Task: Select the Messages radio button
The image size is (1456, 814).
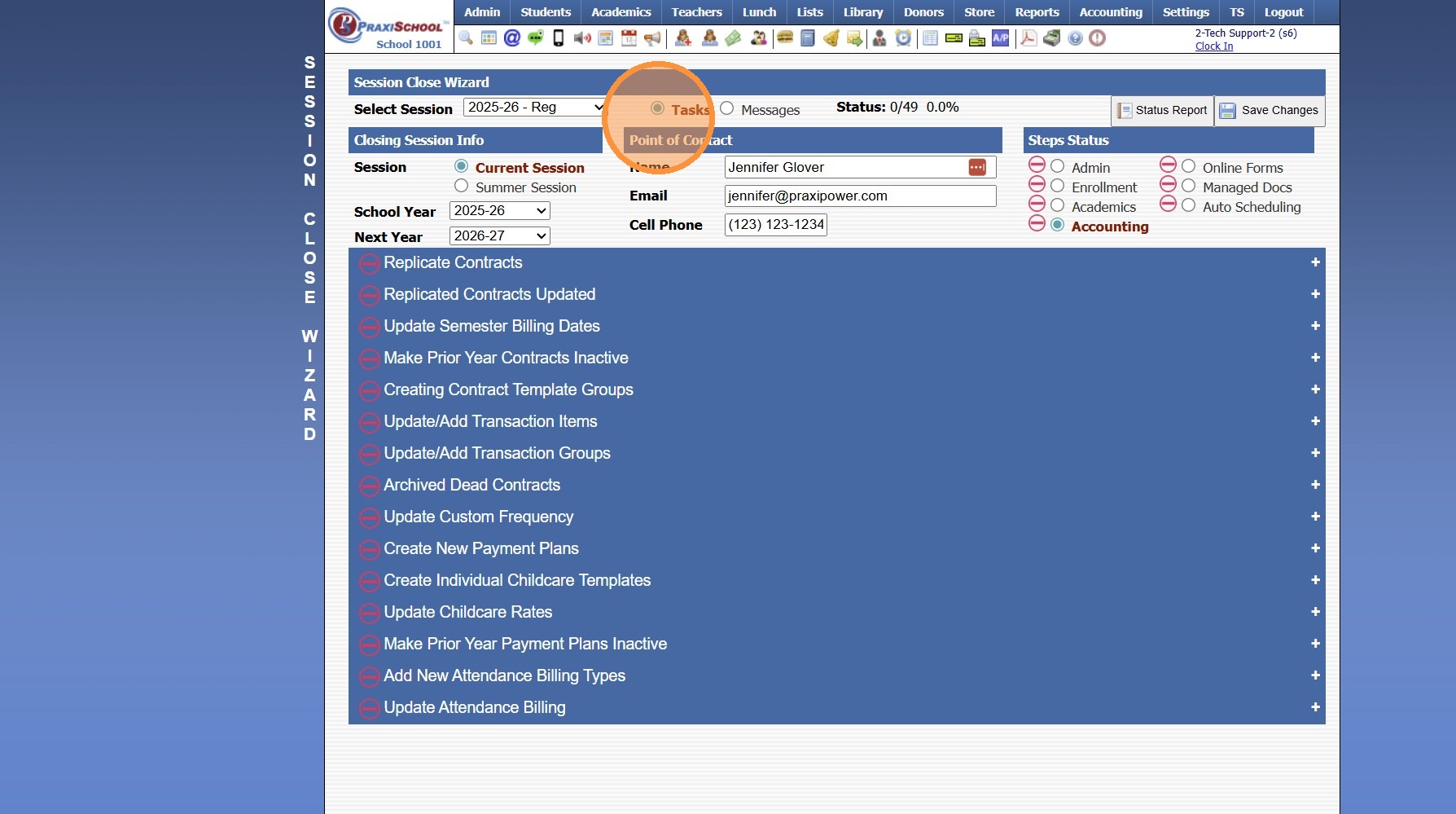Action: pos(727,108)
